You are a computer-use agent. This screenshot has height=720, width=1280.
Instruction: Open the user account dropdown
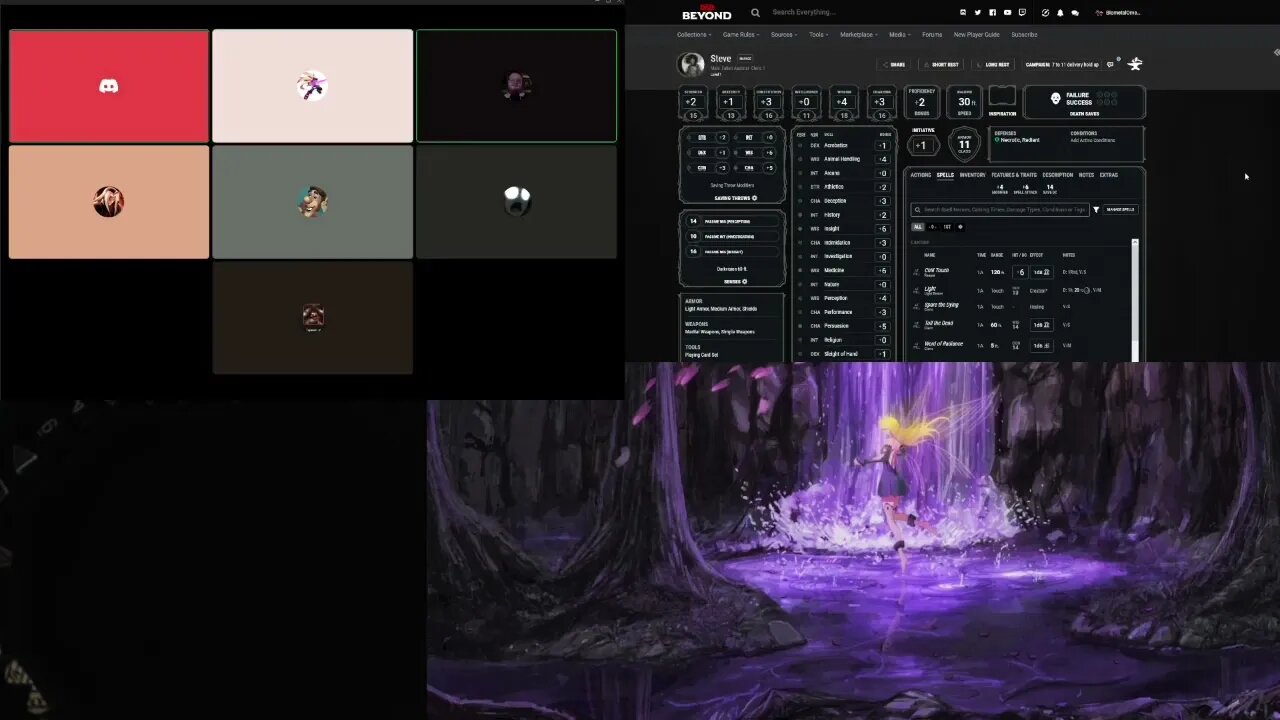(x=1118, y=13)
